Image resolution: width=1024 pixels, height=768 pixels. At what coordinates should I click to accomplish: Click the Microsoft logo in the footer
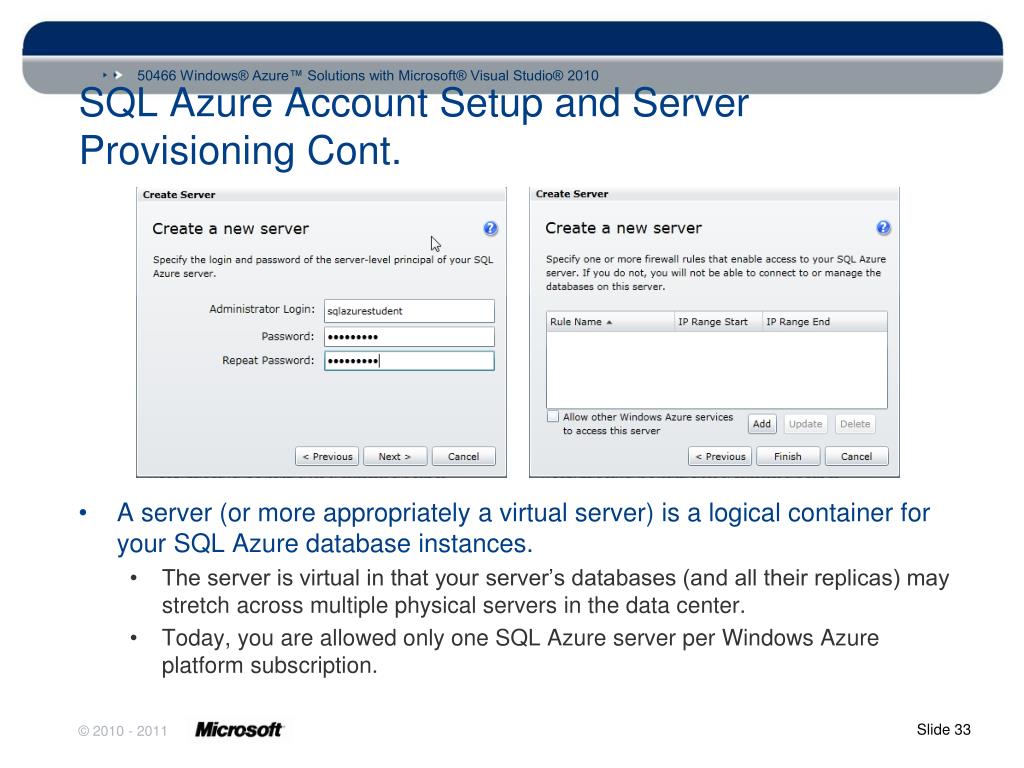(239, 729)
